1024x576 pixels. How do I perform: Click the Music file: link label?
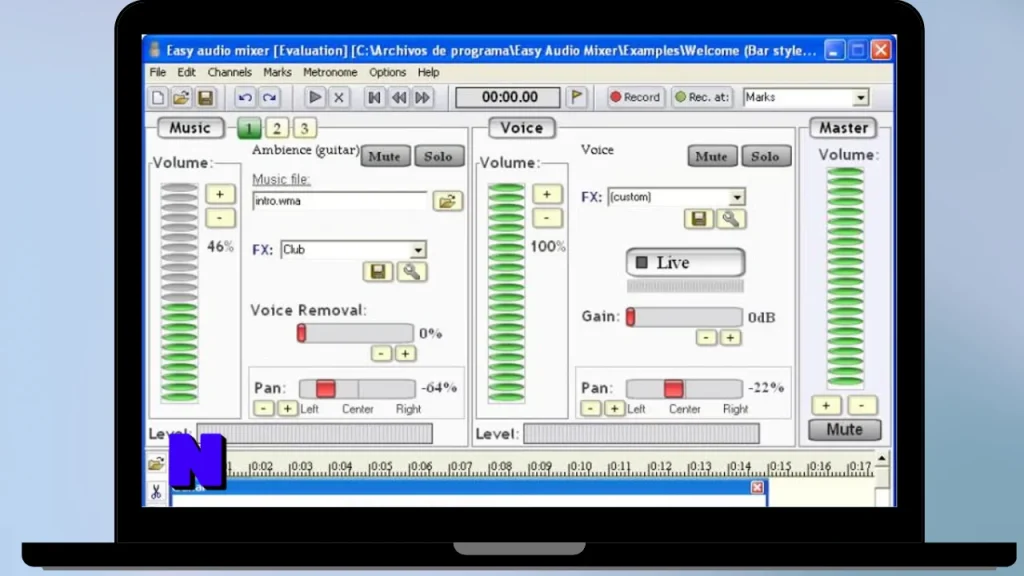pos(281,179)
